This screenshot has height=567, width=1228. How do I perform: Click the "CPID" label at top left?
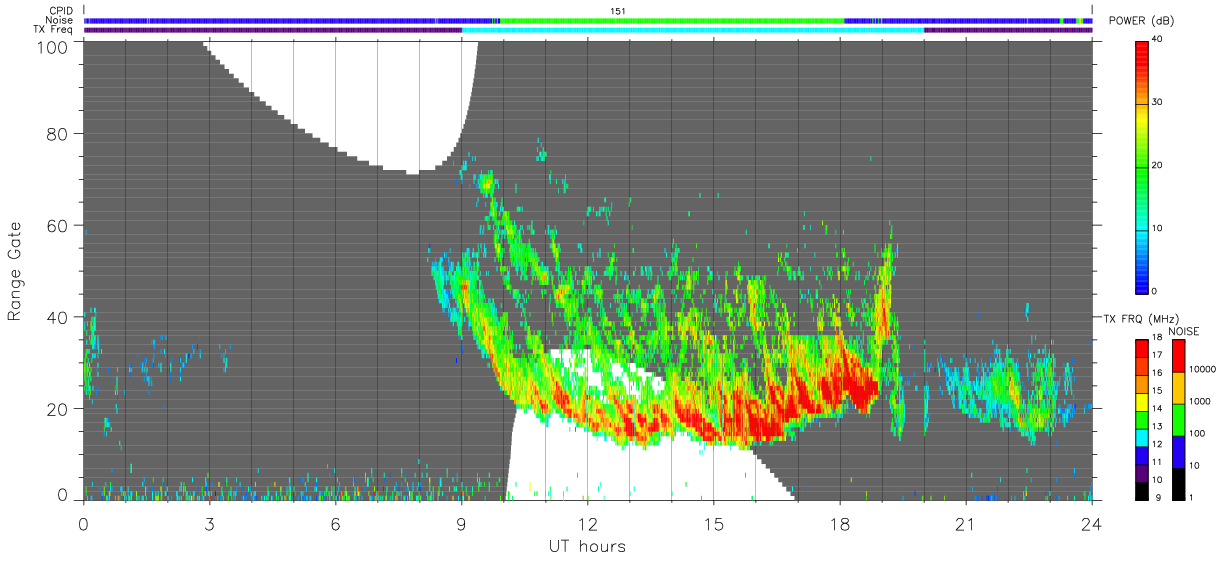point(60,11)
